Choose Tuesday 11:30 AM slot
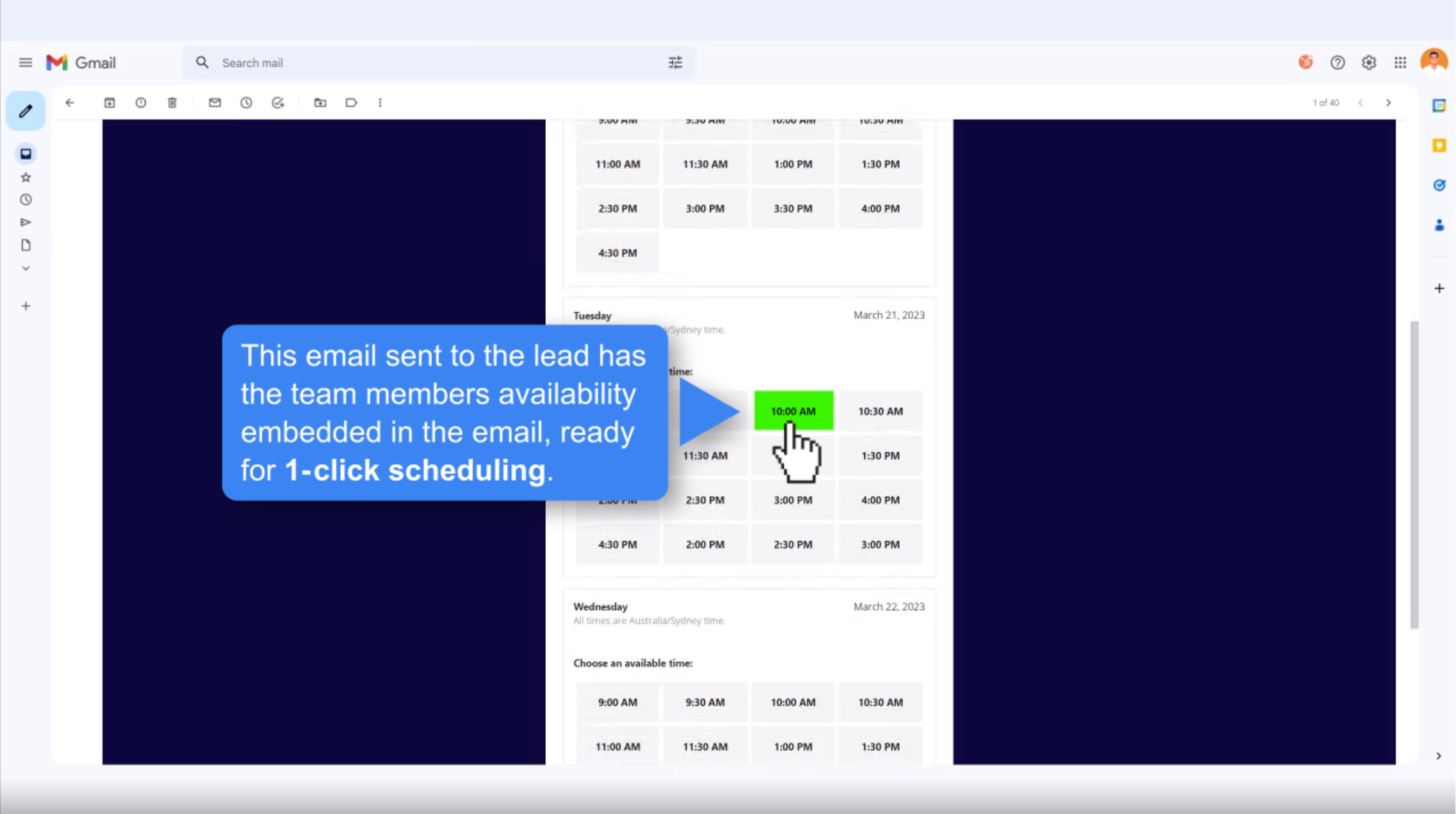The width and height of the screenshot is (1456, 814). point(705,456)
